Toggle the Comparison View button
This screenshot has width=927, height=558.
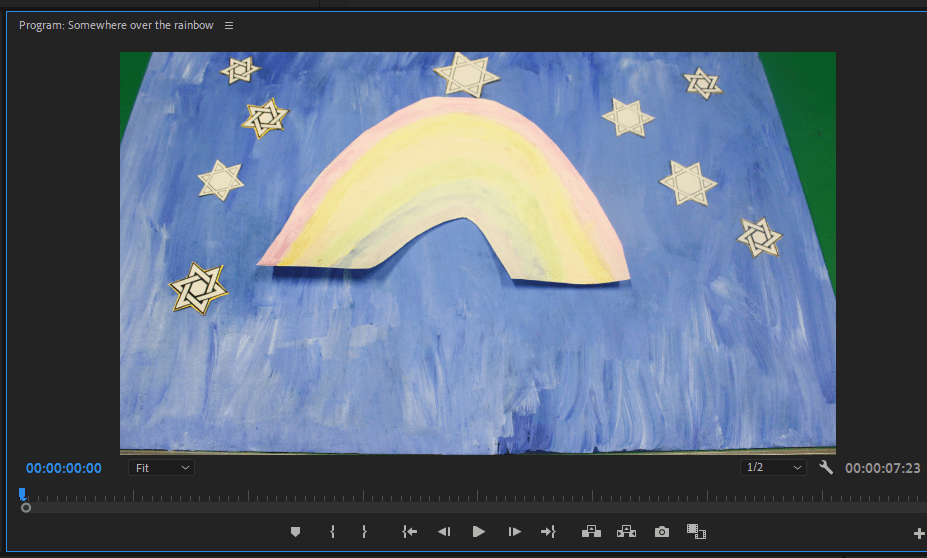pos(697,532)
